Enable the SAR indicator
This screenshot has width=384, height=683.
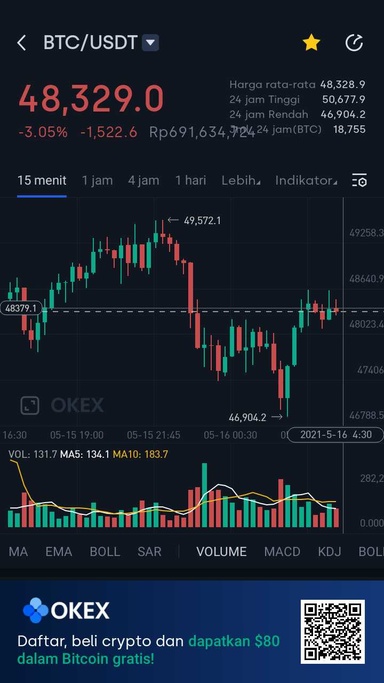pos(149,551)
